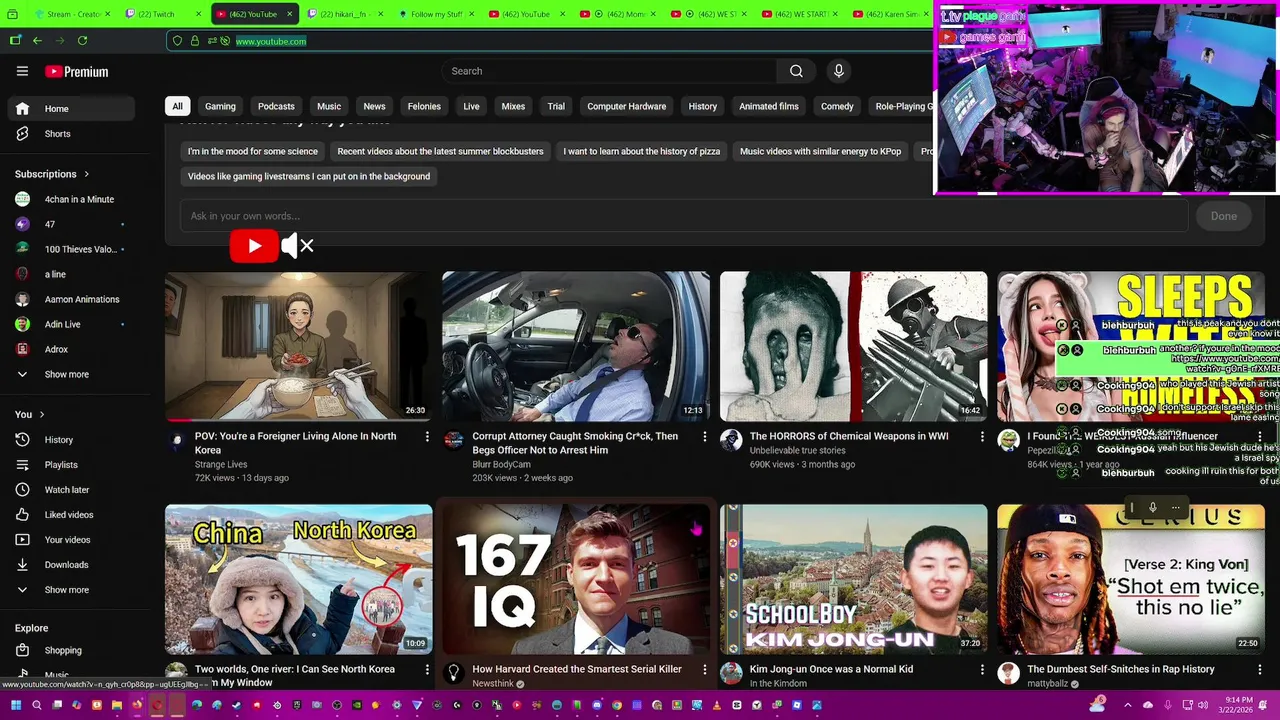Open Home in the sidebar
This screenshot has height=720, width=1280.
[x=70, y=108]
